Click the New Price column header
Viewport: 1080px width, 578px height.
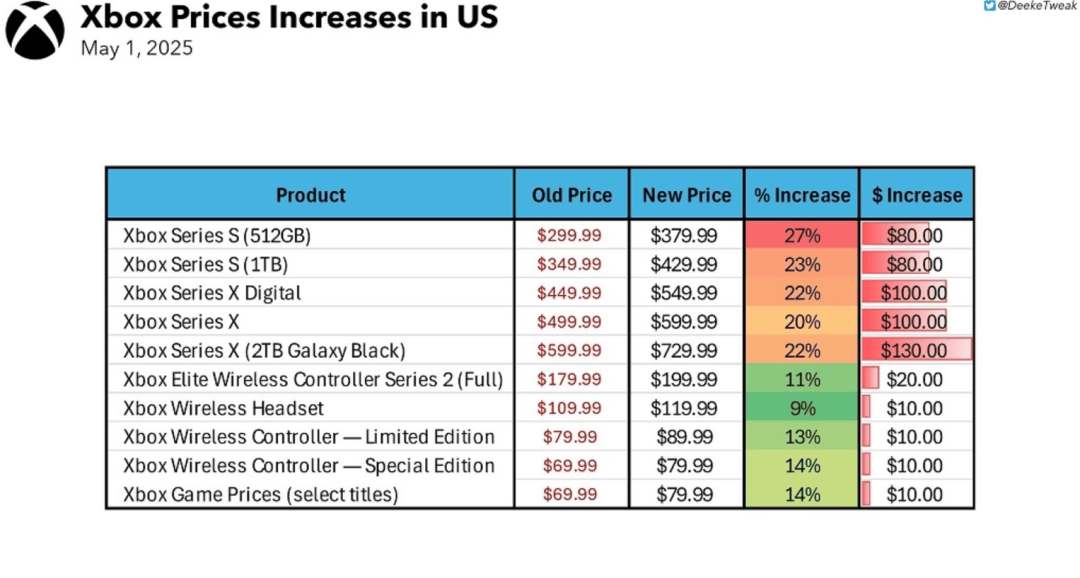[687, 195]
